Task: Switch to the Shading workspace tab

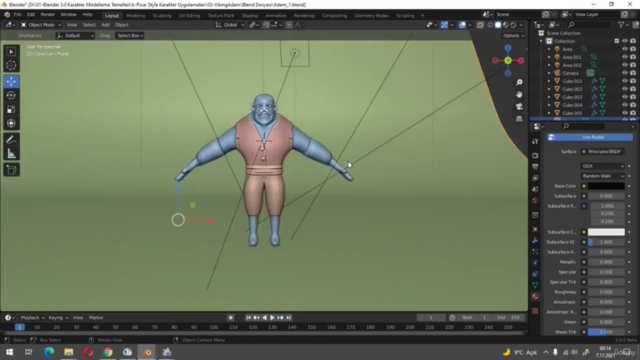Action: click(x=249, y=16)
